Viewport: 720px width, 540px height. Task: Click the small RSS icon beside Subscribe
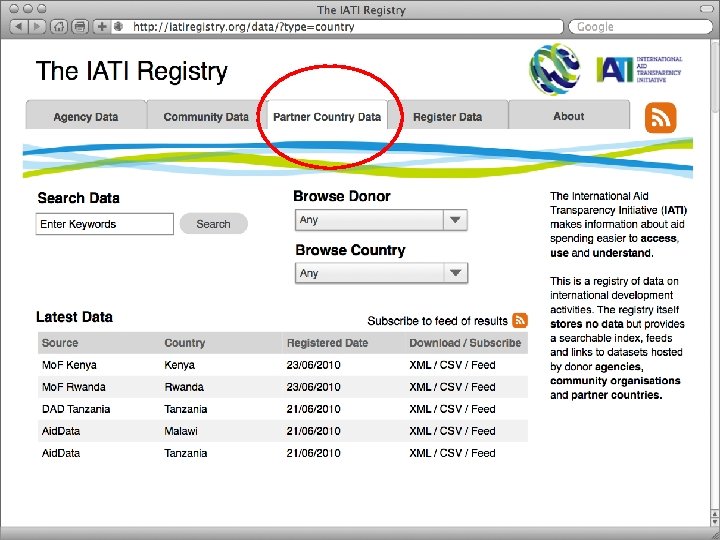(x=520, y=321)
